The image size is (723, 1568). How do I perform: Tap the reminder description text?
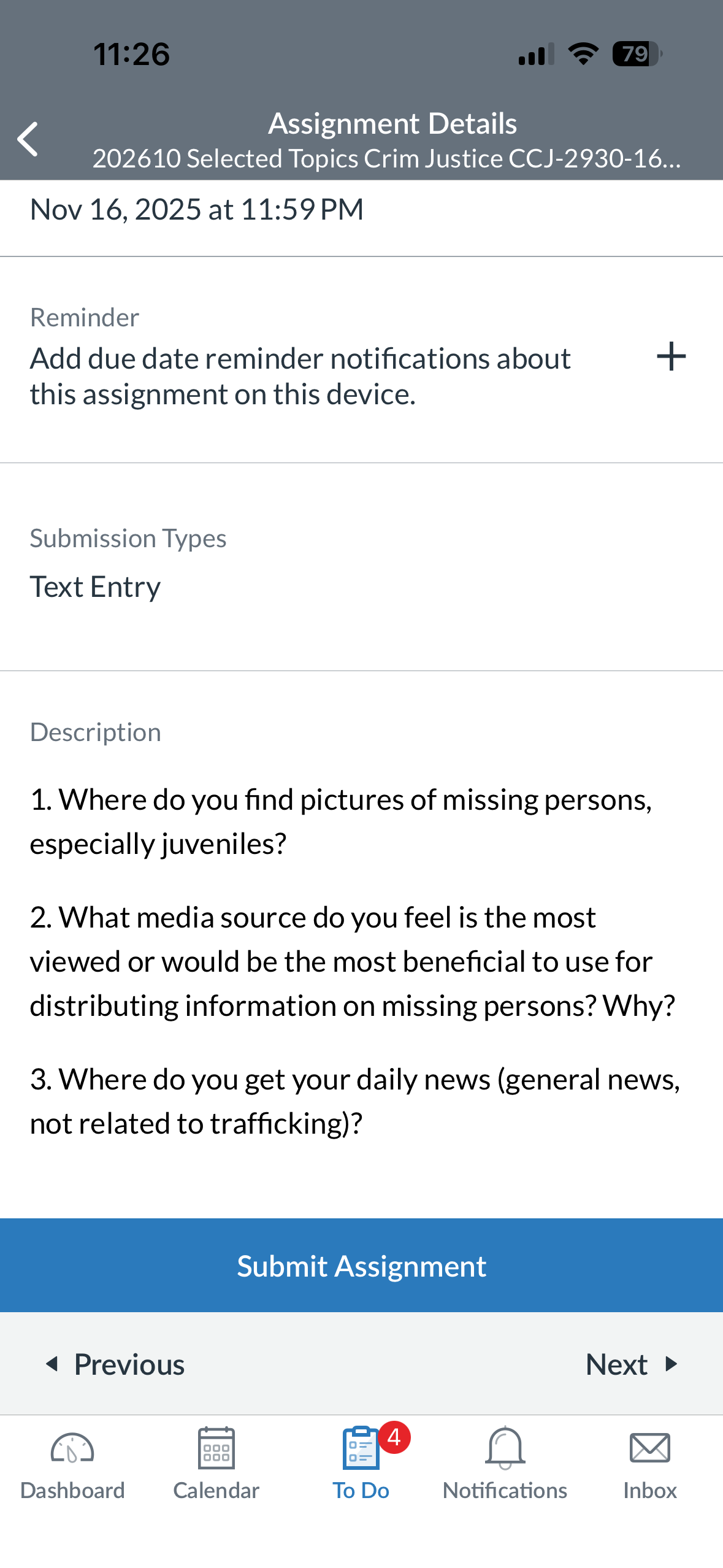pyautogui.click(x=300, y=376)
